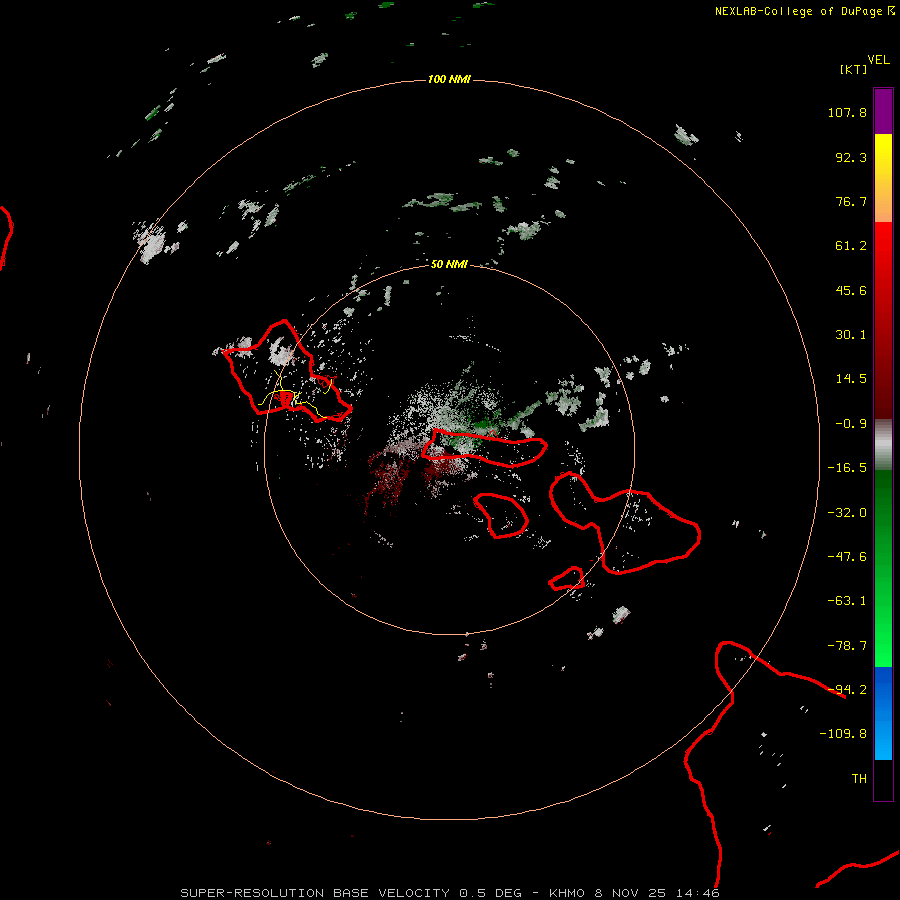Click the 14.5 velocity scale label
This screenshot has height=900, width=900.
click(x=851, y=379)
